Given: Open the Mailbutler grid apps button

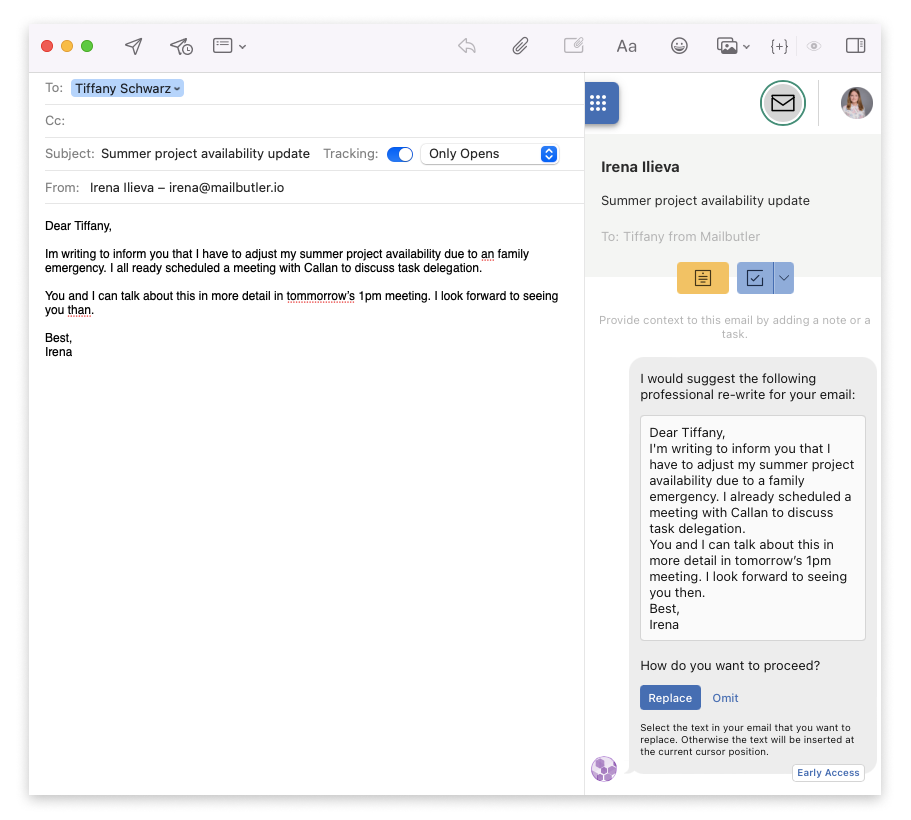Looking at the screenshot, I should point(601,103).
